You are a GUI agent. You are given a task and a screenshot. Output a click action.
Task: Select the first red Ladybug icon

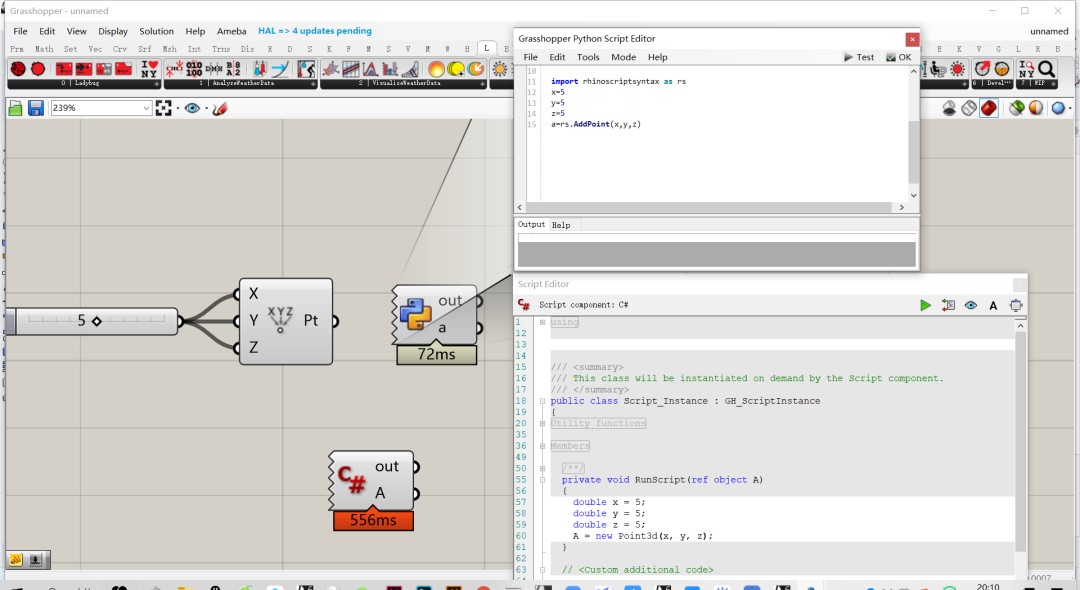pyautogui.click(x=18, y=69)
